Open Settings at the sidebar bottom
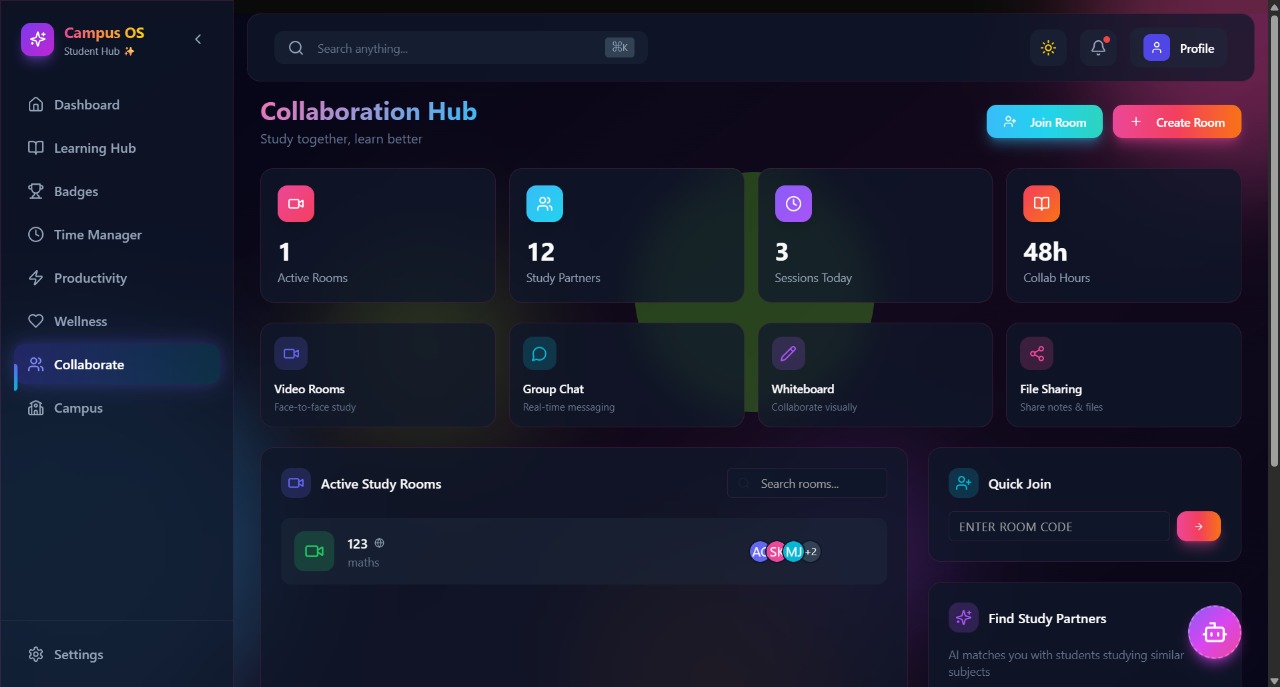Screen dimensions: 1280x687 tap(116, 654)
